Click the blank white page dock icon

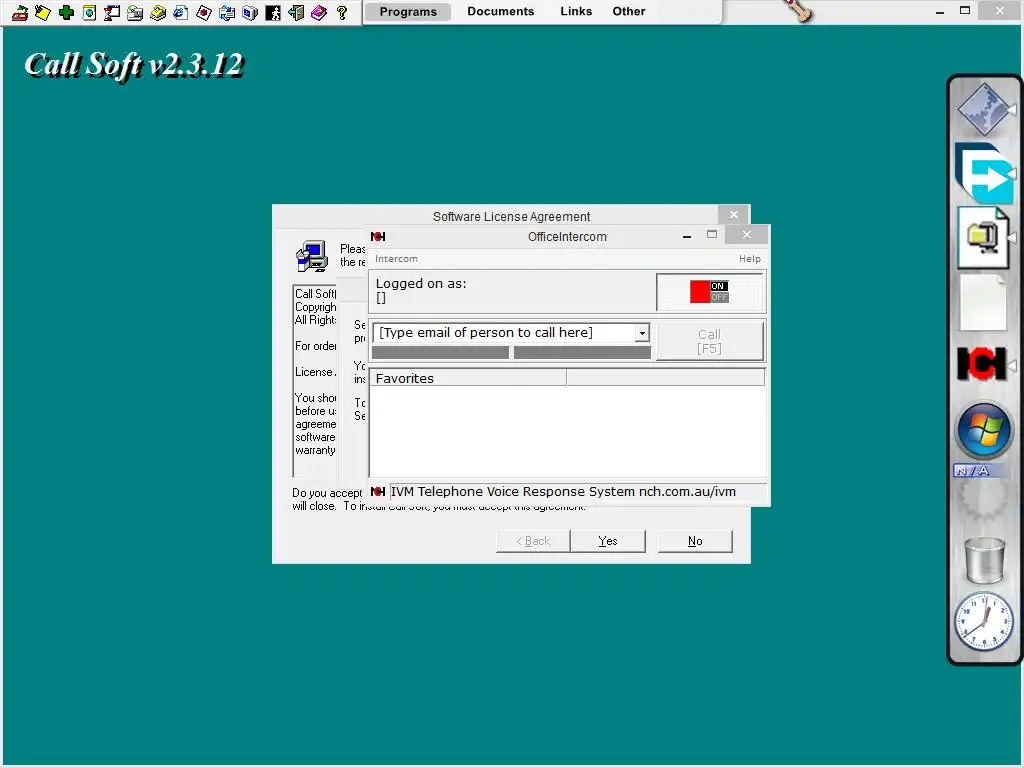click(x=984, y=303)
